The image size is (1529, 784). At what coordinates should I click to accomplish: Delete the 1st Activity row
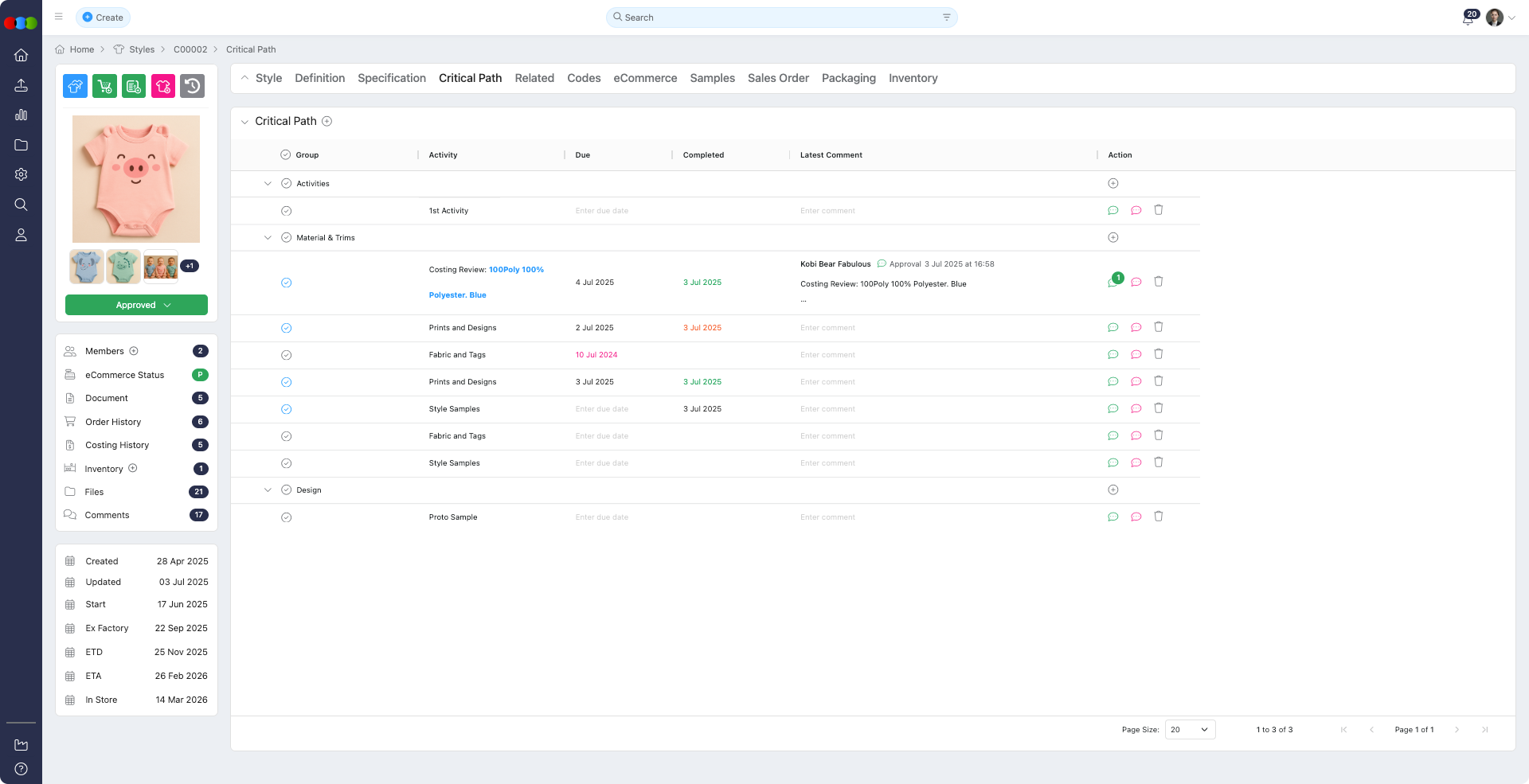tap(1159, 210)
